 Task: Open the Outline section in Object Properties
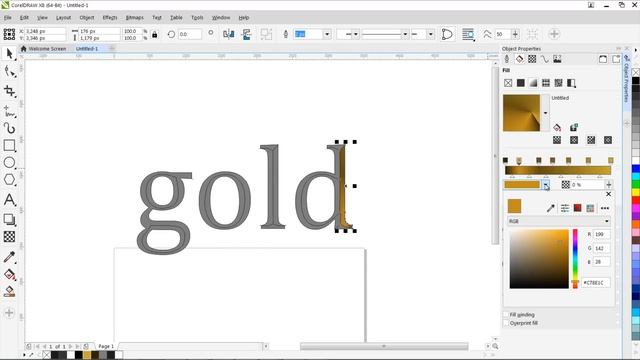pyautogui.click(x=507, y=59)
